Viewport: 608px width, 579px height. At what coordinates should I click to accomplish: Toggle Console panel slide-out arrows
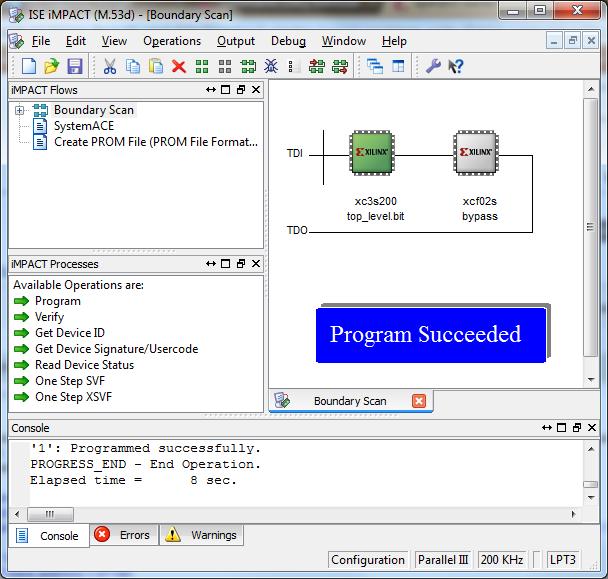click(x=547, y=427)
